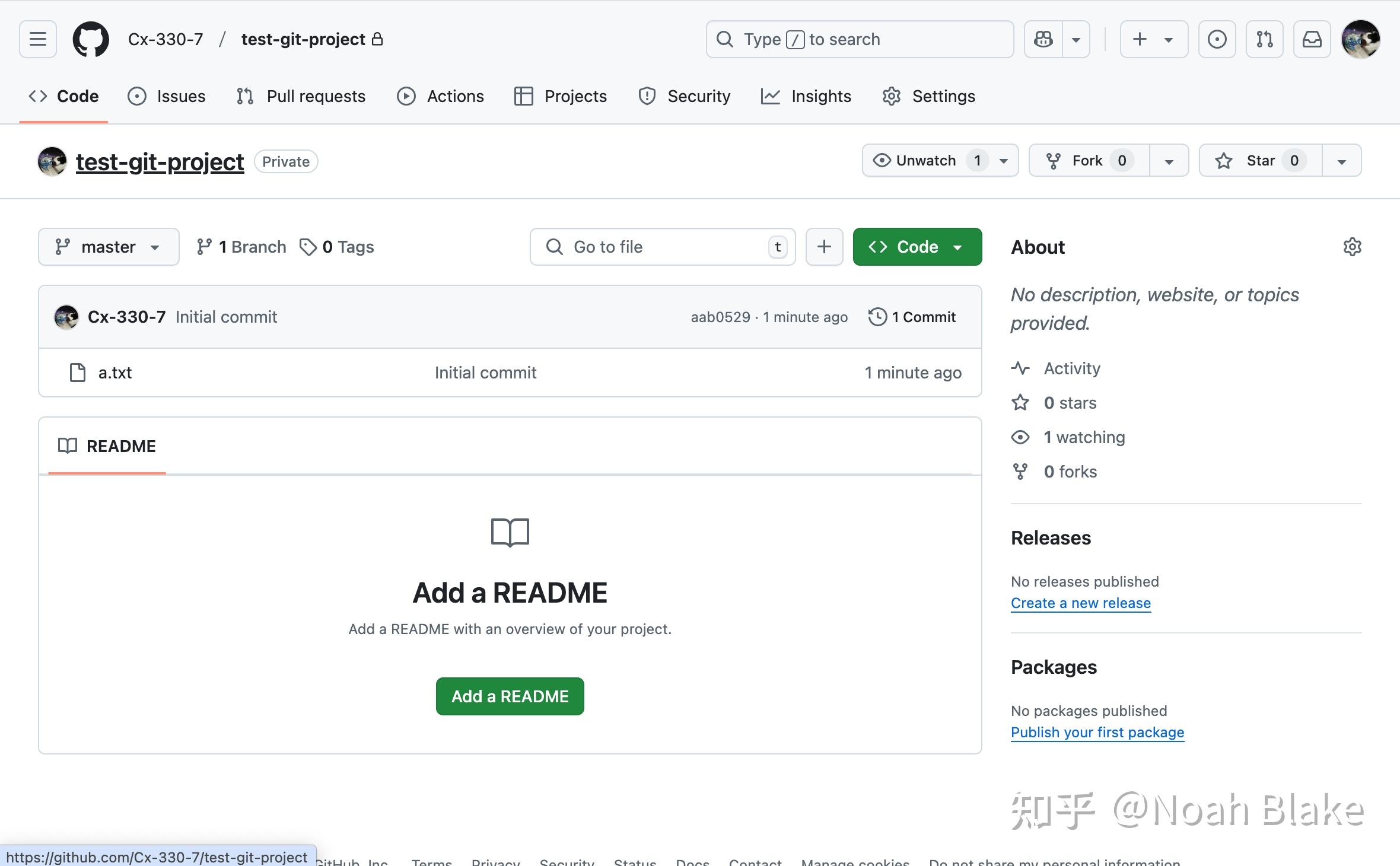
Task: Open the green Code dropdown
Action: tap(917, 246)
